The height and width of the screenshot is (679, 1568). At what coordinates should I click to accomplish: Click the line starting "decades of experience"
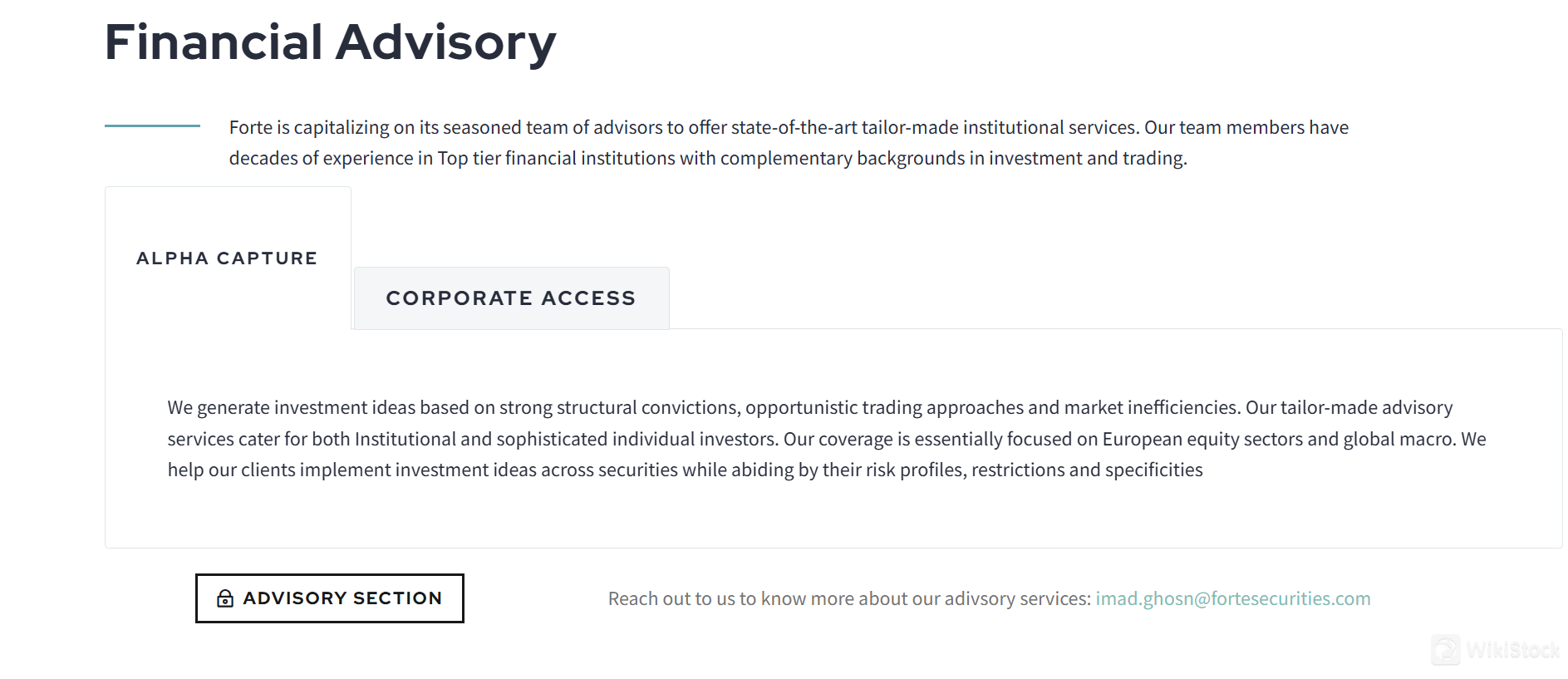[707, 158]
